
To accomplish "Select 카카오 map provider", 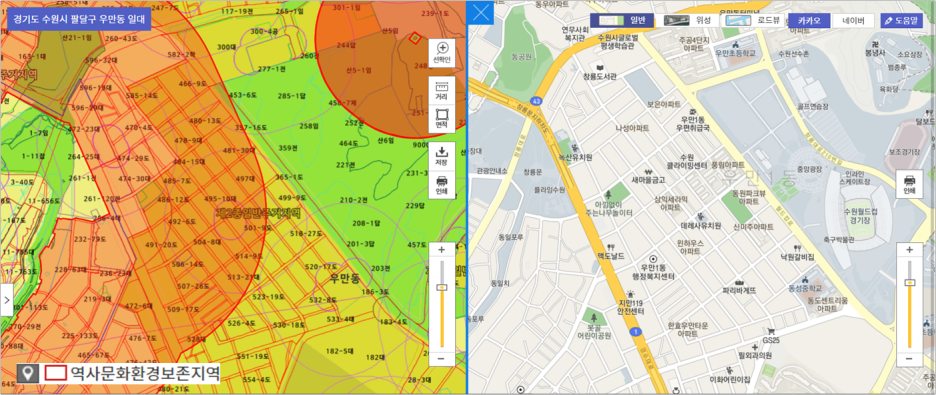I will click(809, 20).
